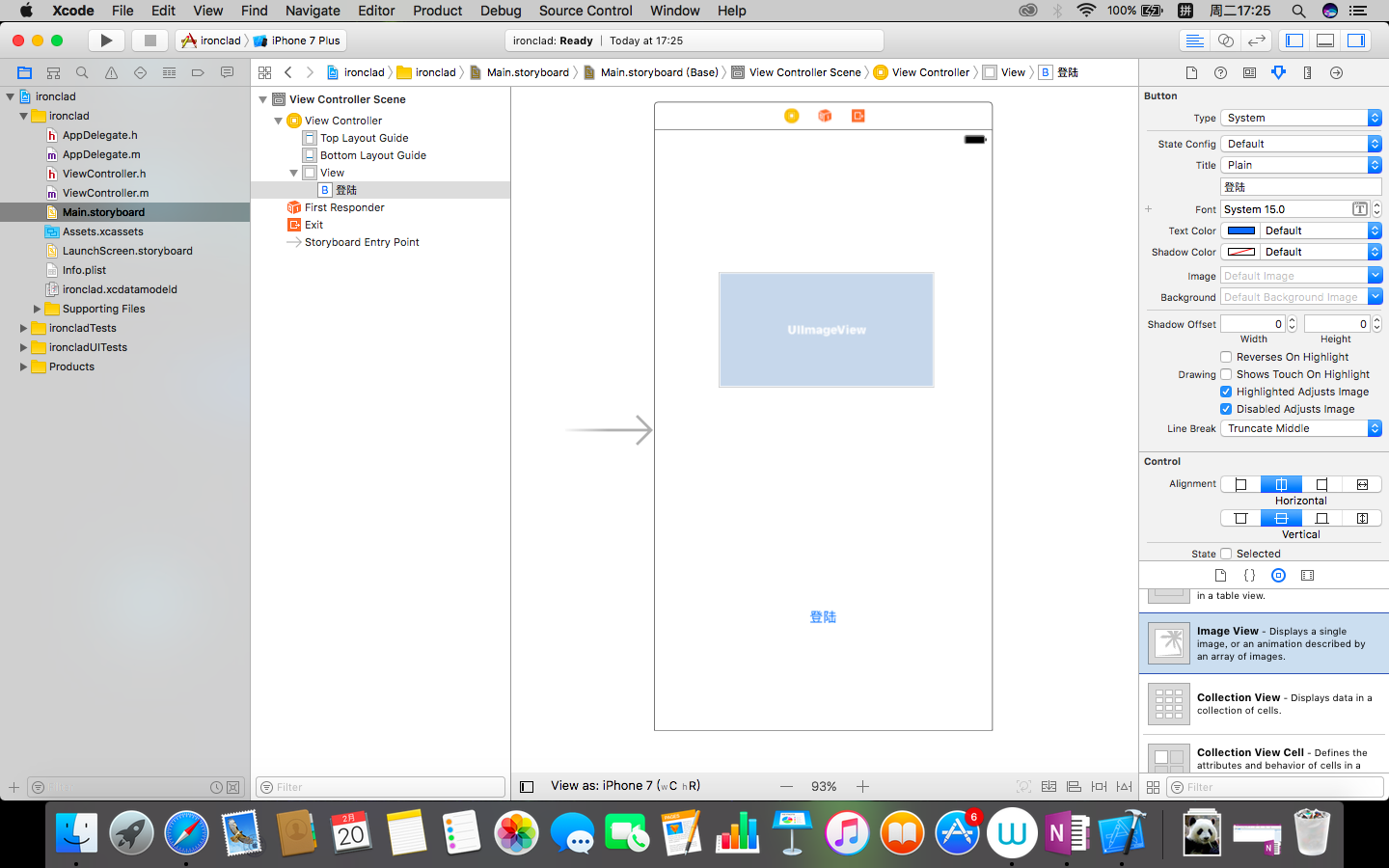Switch to the Version editor
1389x868 pixels.
coord(1256,41)
